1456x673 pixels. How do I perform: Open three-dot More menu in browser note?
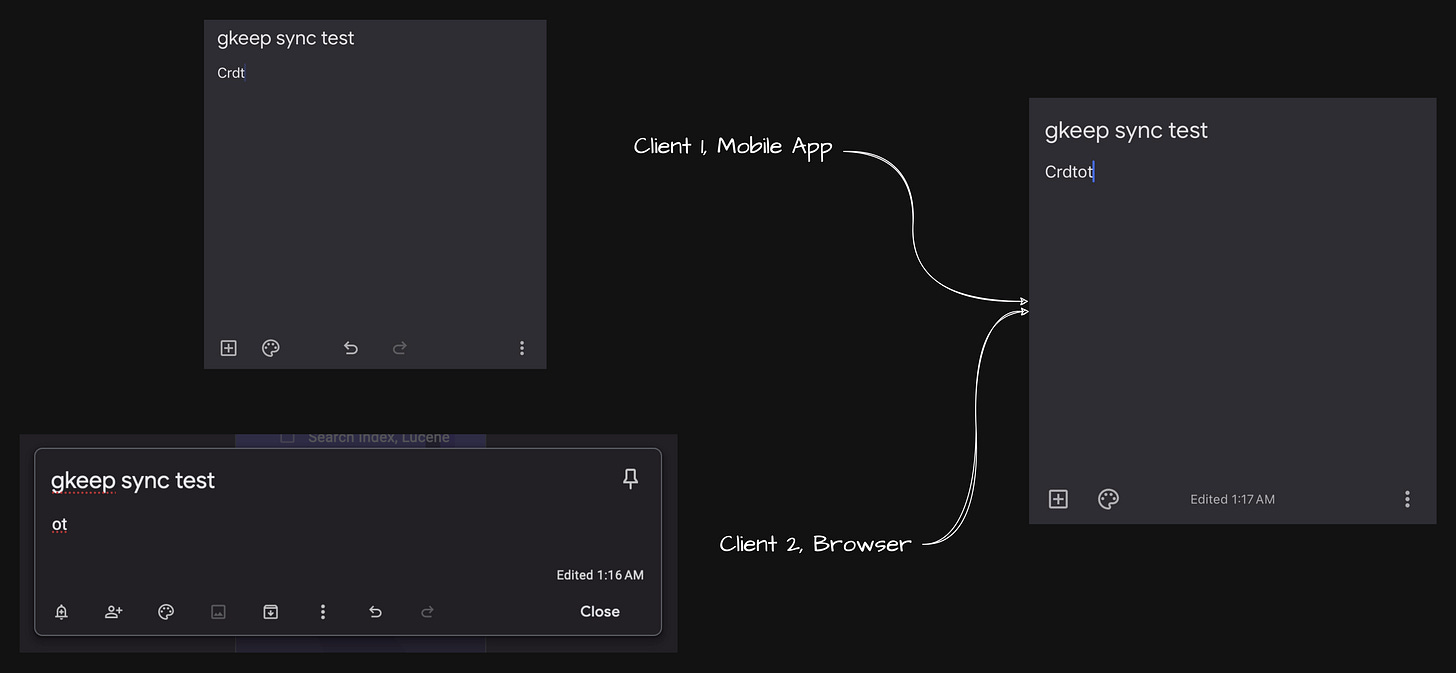point(322,612)
